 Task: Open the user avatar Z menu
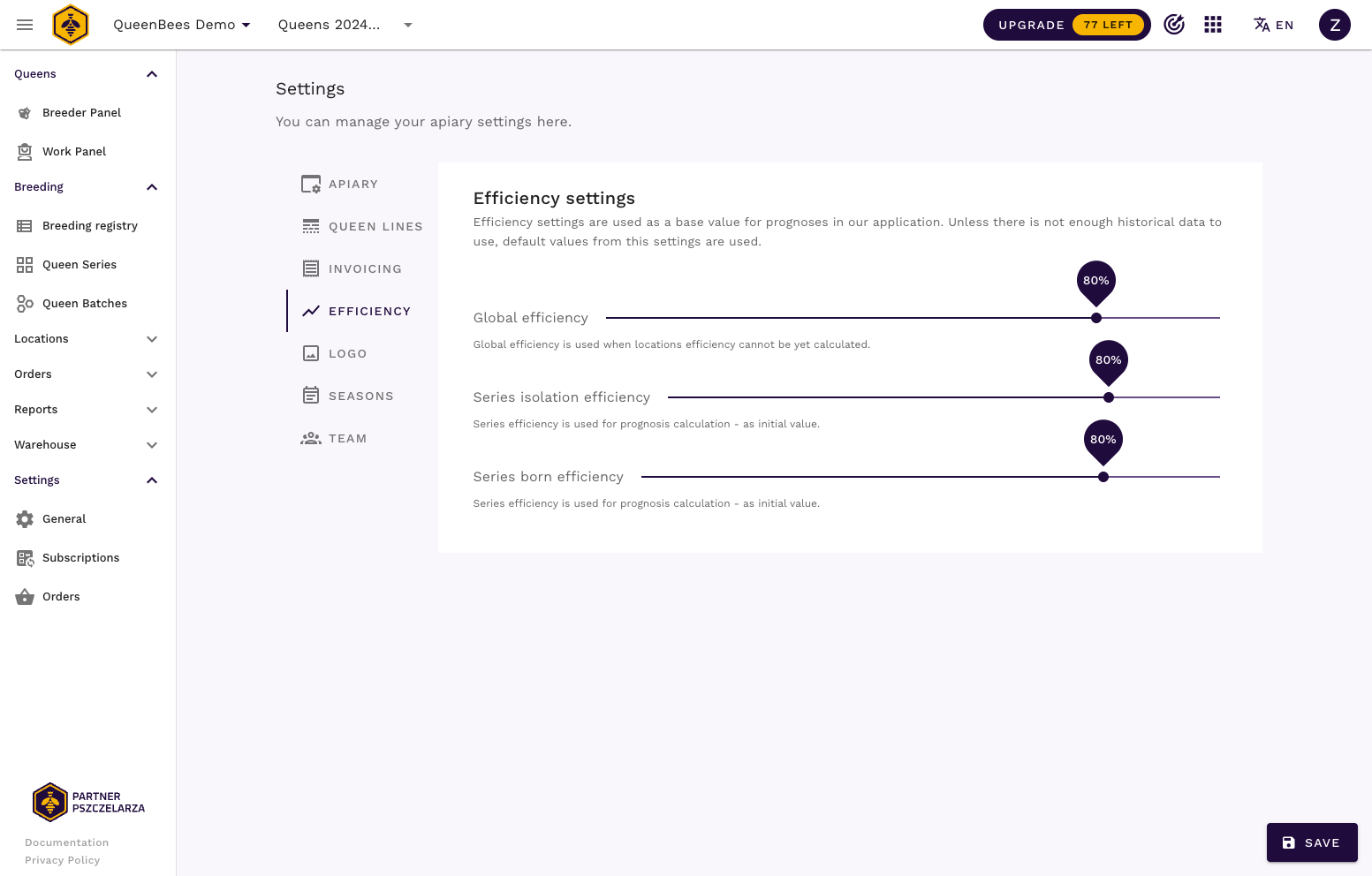(1334, 25)
